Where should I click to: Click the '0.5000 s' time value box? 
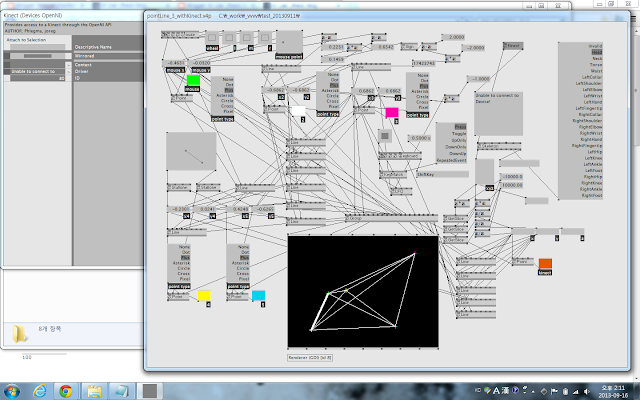[x=419, y=138]
